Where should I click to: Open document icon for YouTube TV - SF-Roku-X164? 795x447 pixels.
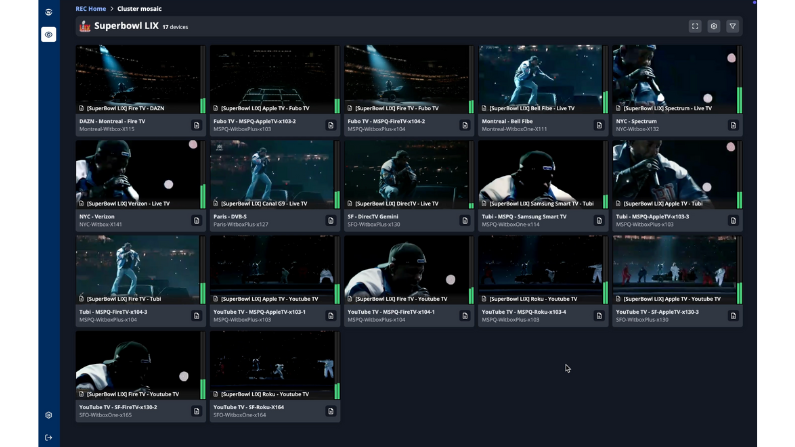pos(331,411)
